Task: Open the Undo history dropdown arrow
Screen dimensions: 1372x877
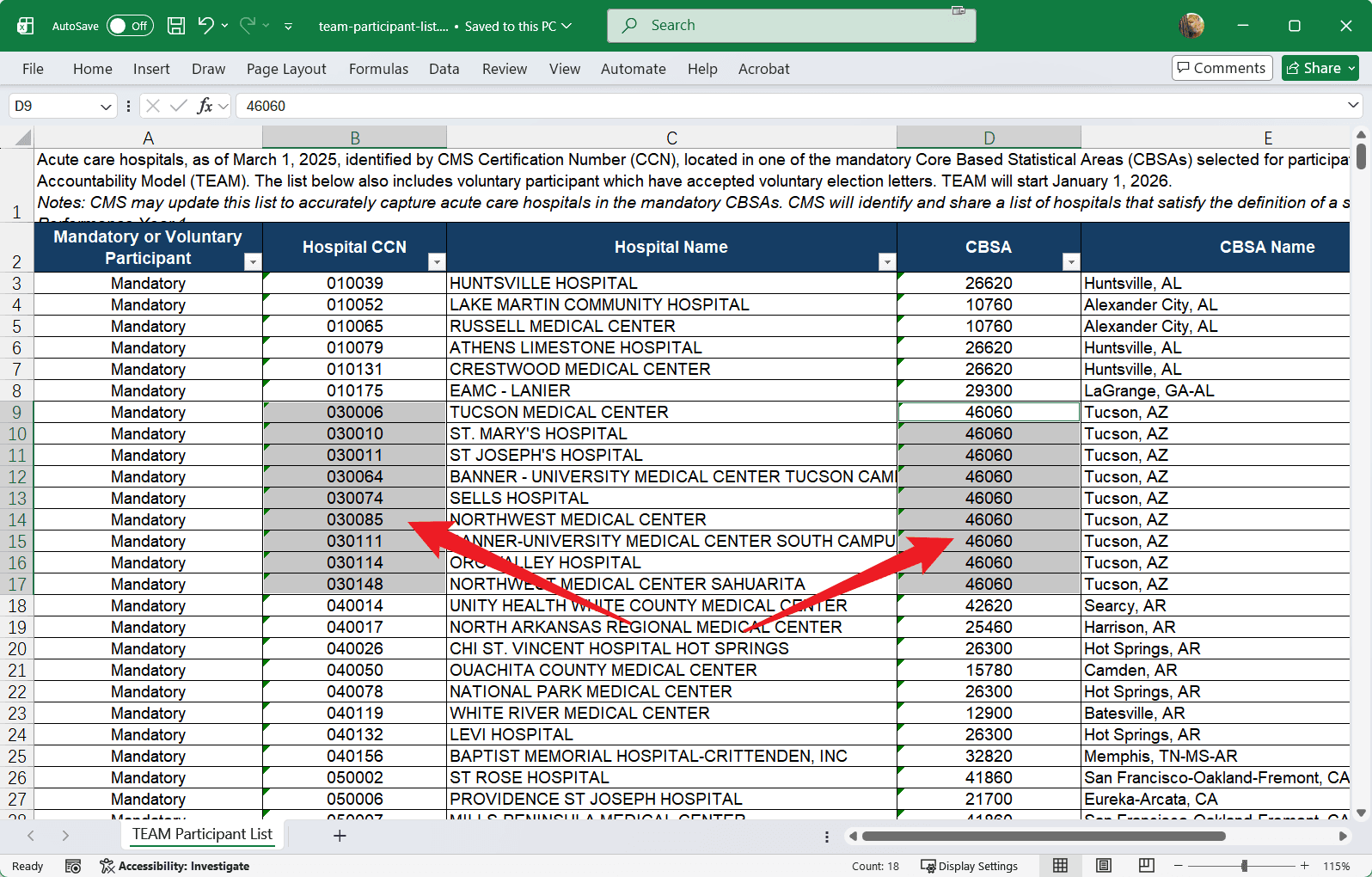Action: [x=225, y=26]
